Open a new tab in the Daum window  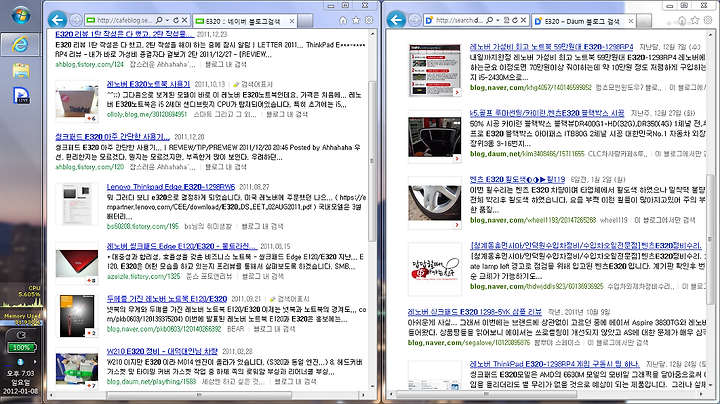(x=644, y=21)
